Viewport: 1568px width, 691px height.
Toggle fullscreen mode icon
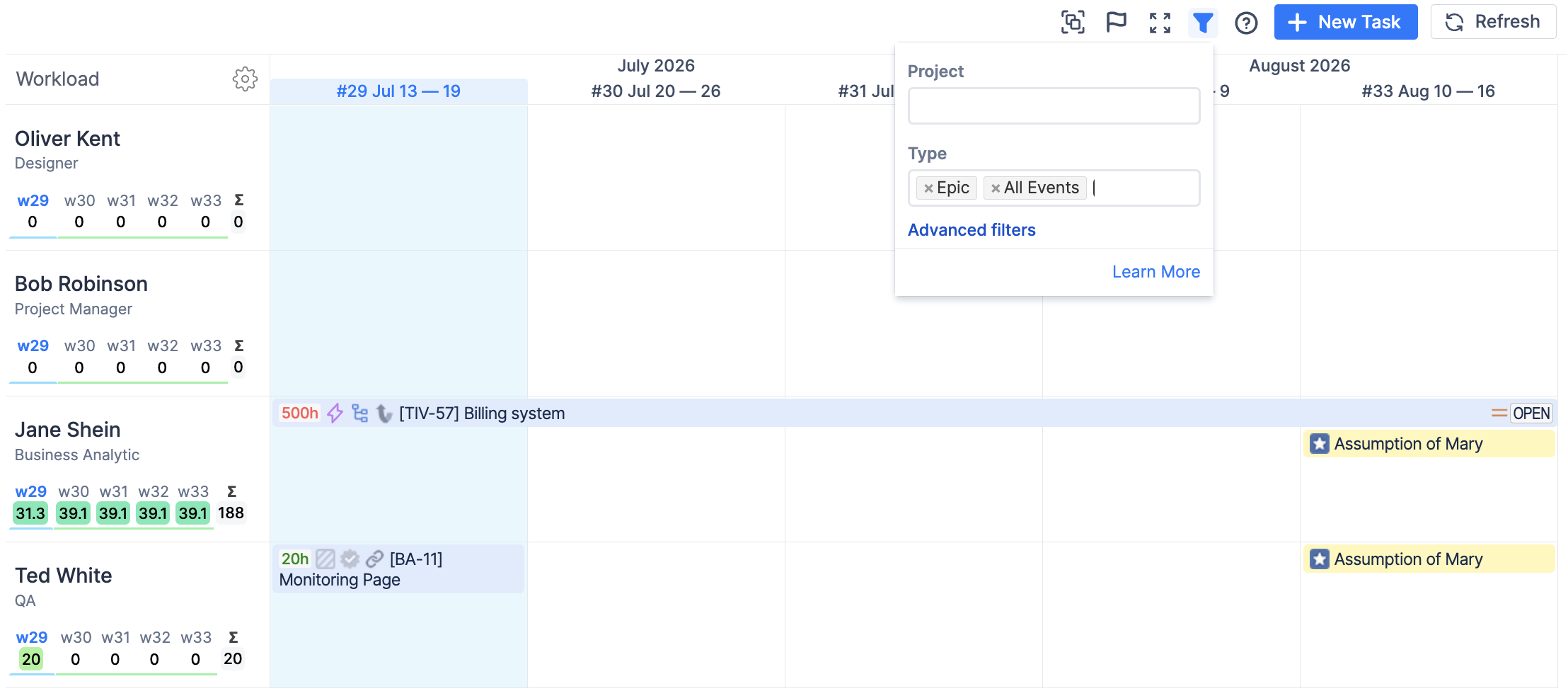pyautogui.click(x=1160, y=23)
